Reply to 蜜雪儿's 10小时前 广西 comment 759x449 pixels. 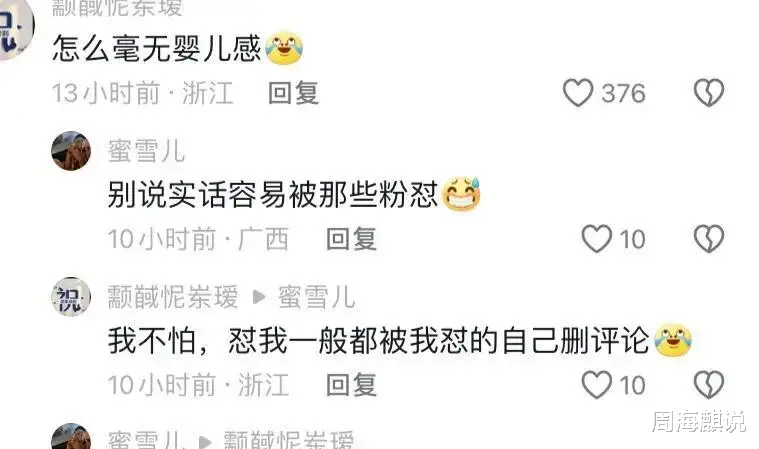(351, 239)
